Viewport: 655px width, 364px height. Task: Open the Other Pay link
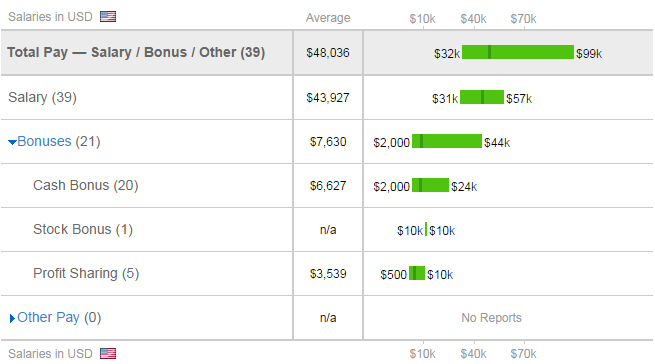tap(48, 318)
